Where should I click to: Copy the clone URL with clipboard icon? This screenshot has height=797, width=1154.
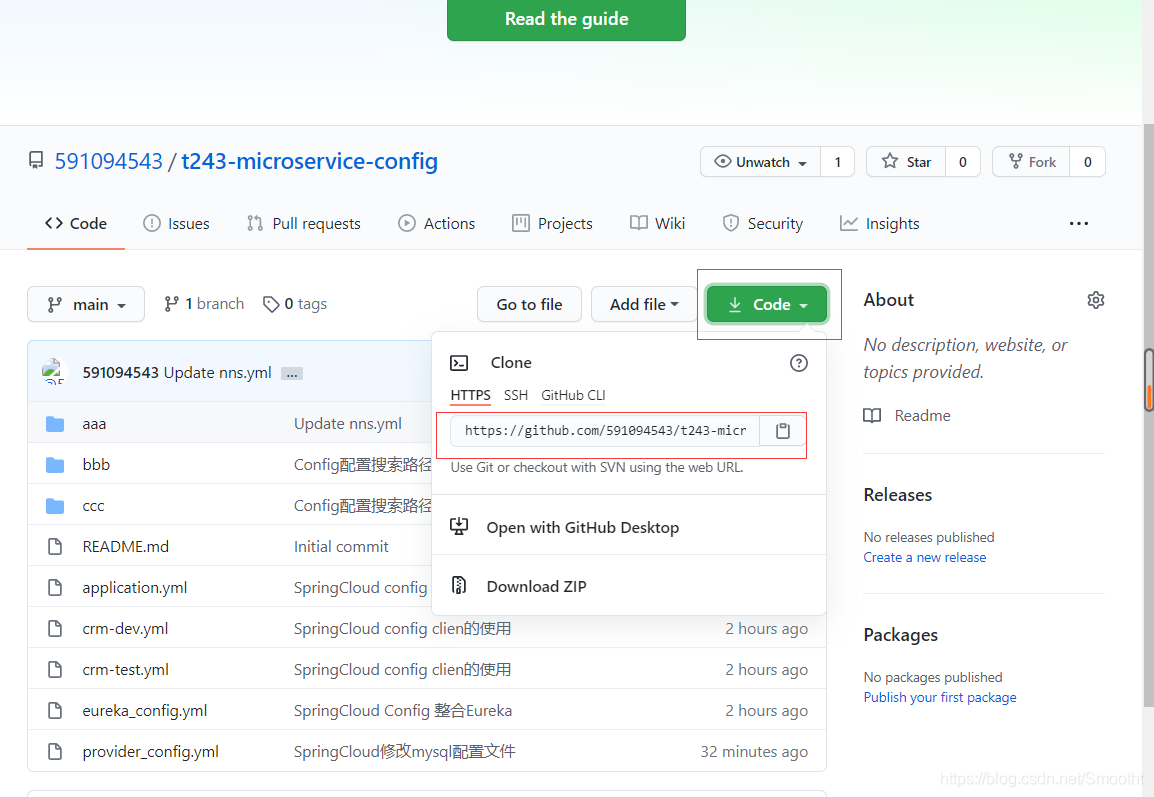[x=782, y=431]
